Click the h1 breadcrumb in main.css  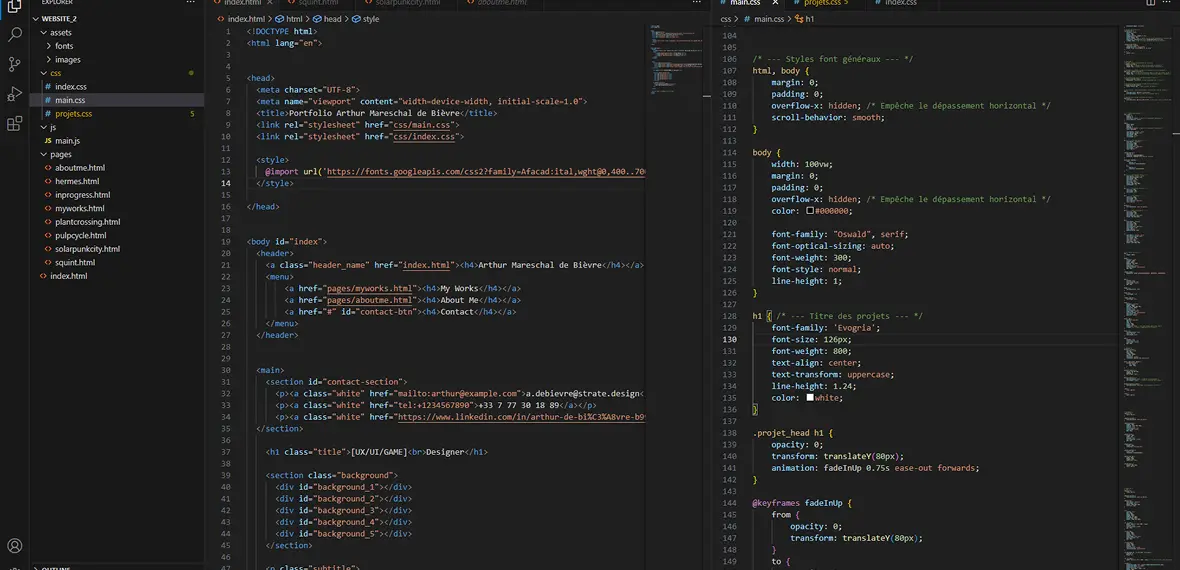point(808,19)
